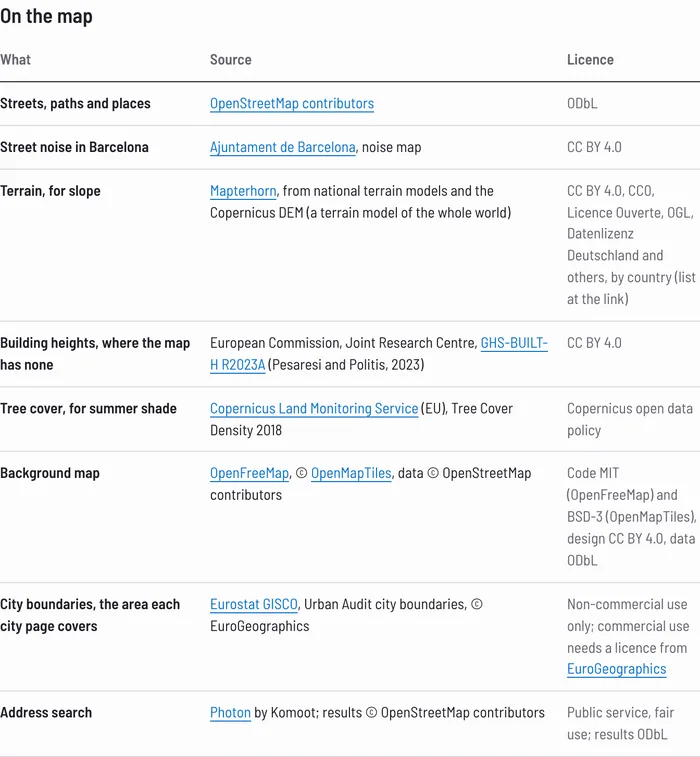Open the EuroGeographics licence link
Viewport: 700px width, 757px height.
coord(616,669)
